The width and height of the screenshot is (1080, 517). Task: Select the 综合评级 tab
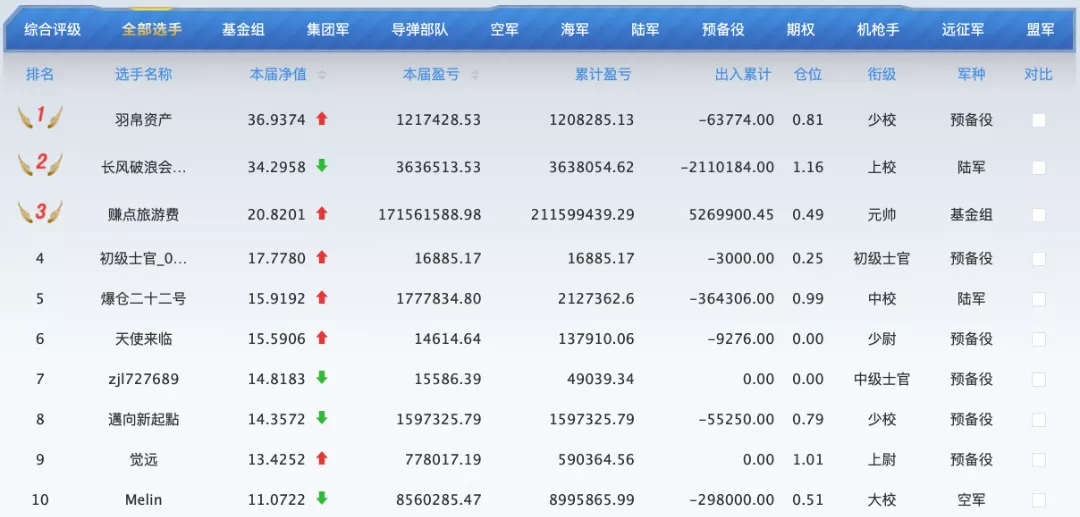(53, 30)
